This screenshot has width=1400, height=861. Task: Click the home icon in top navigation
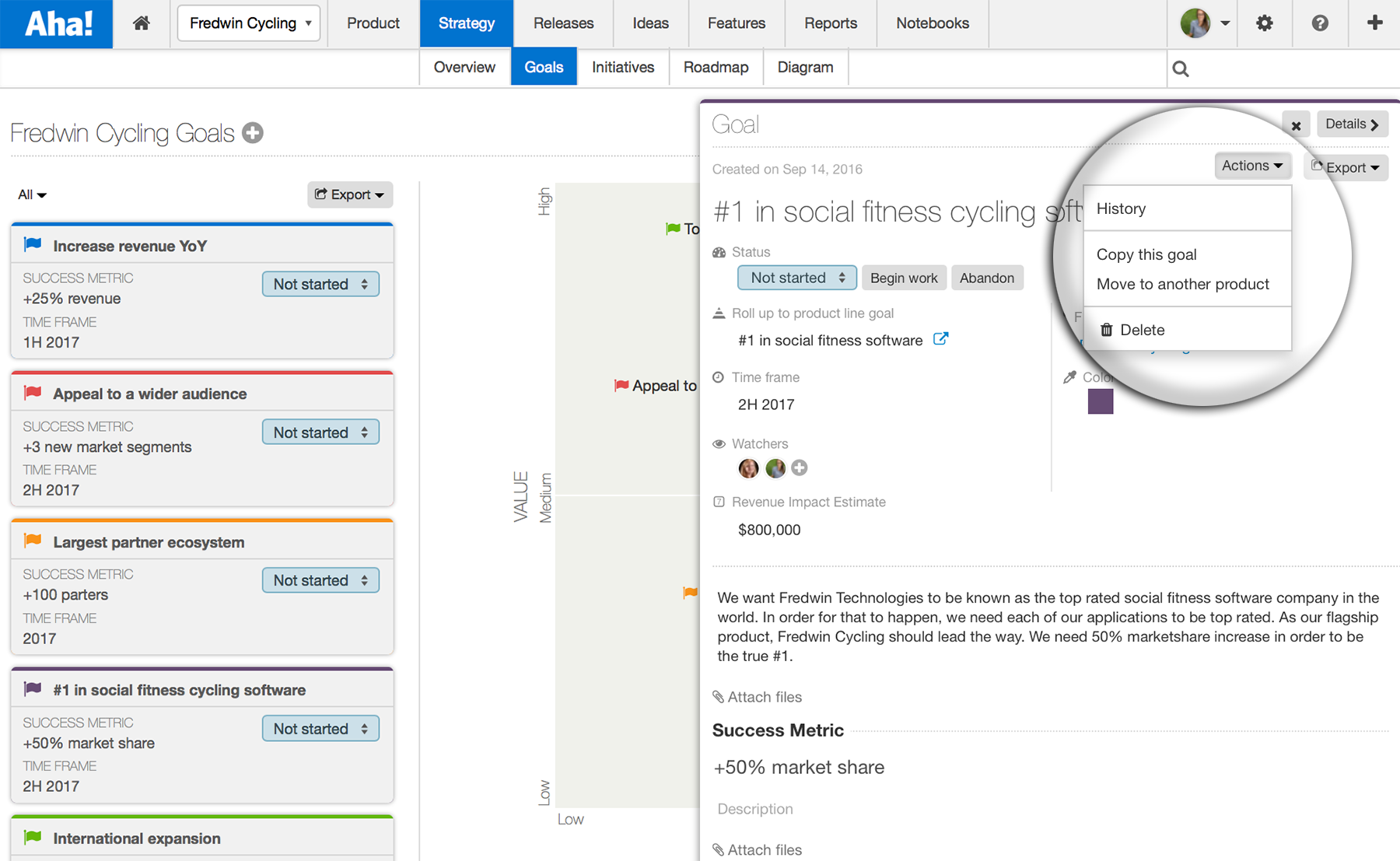click(x=141, y=23)
